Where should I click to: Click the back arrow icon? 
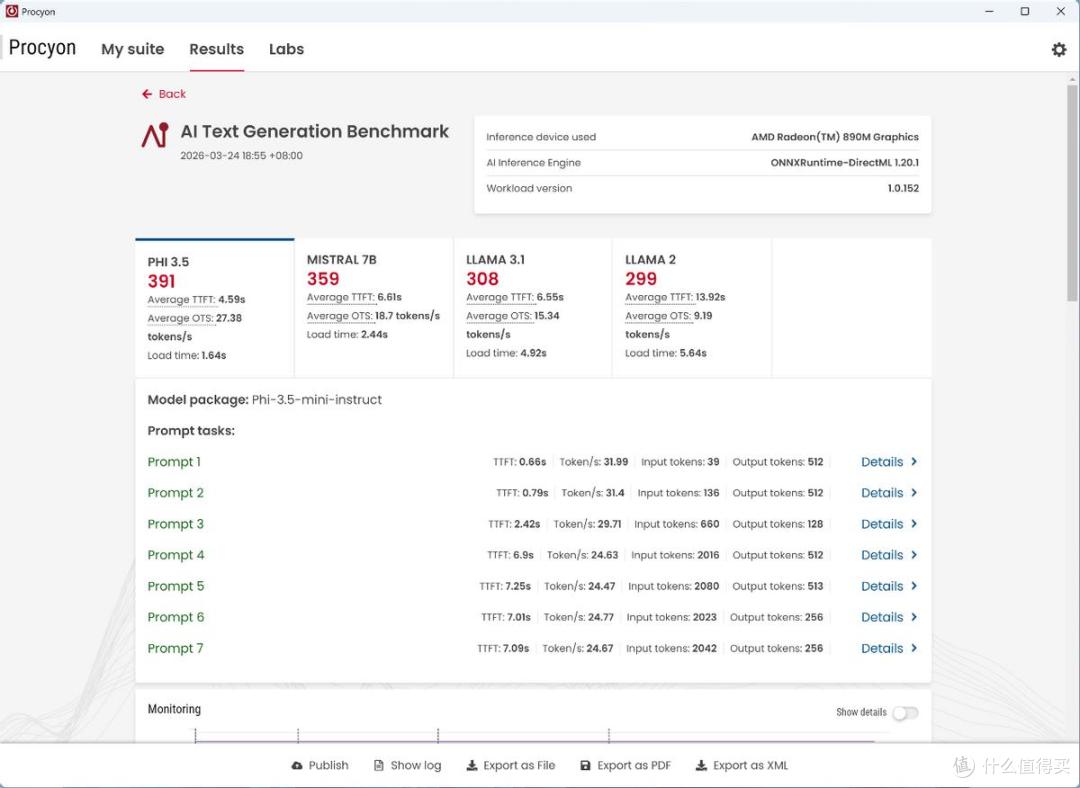pyautogui.click(x=147, y=94)
